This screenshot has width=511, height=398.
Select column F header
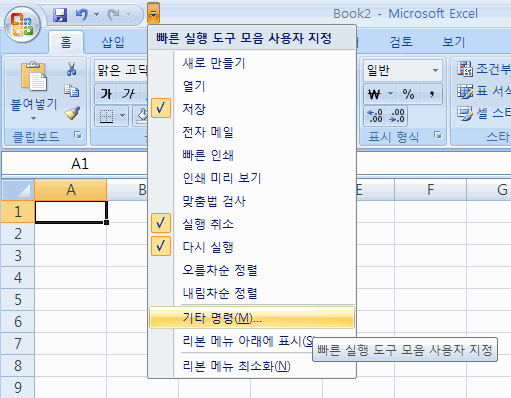430,190
